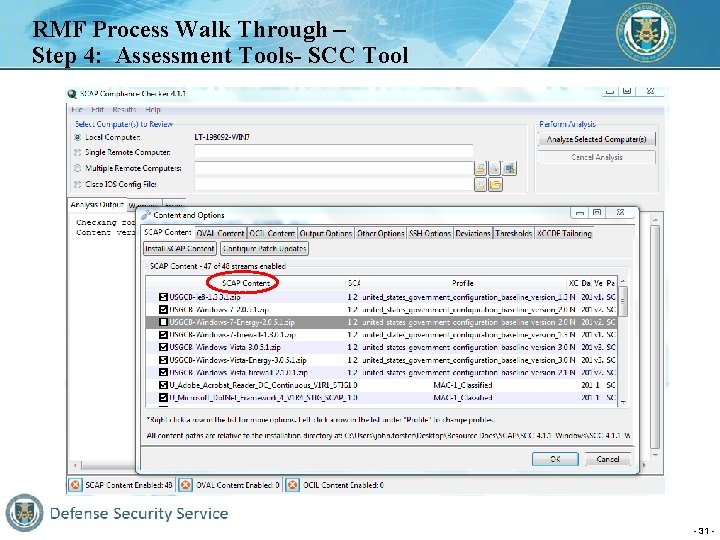
Task: Click the content list scrollbar thumb
Action: (623, 301)
